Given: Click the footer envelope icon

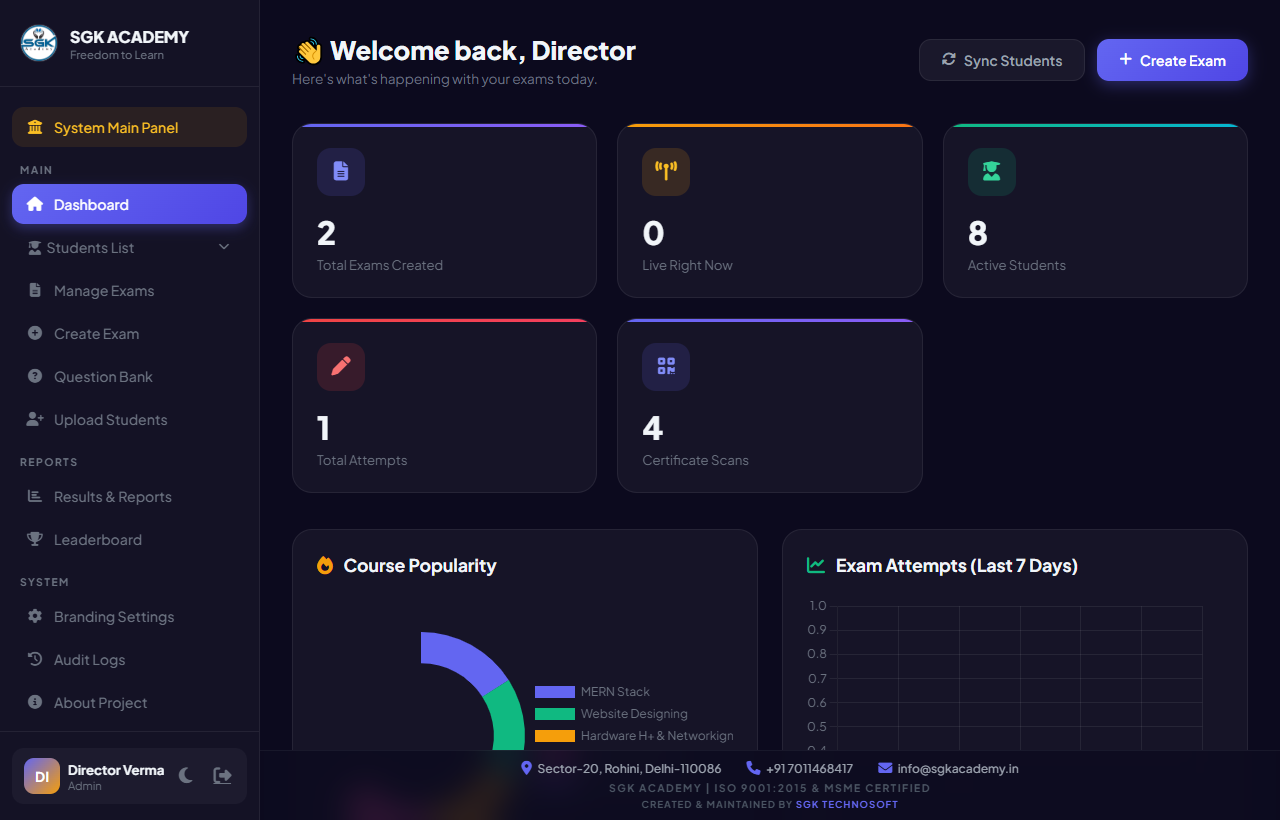Looking at the screenshot, I should pyautogui.click(x=885, y=768).
